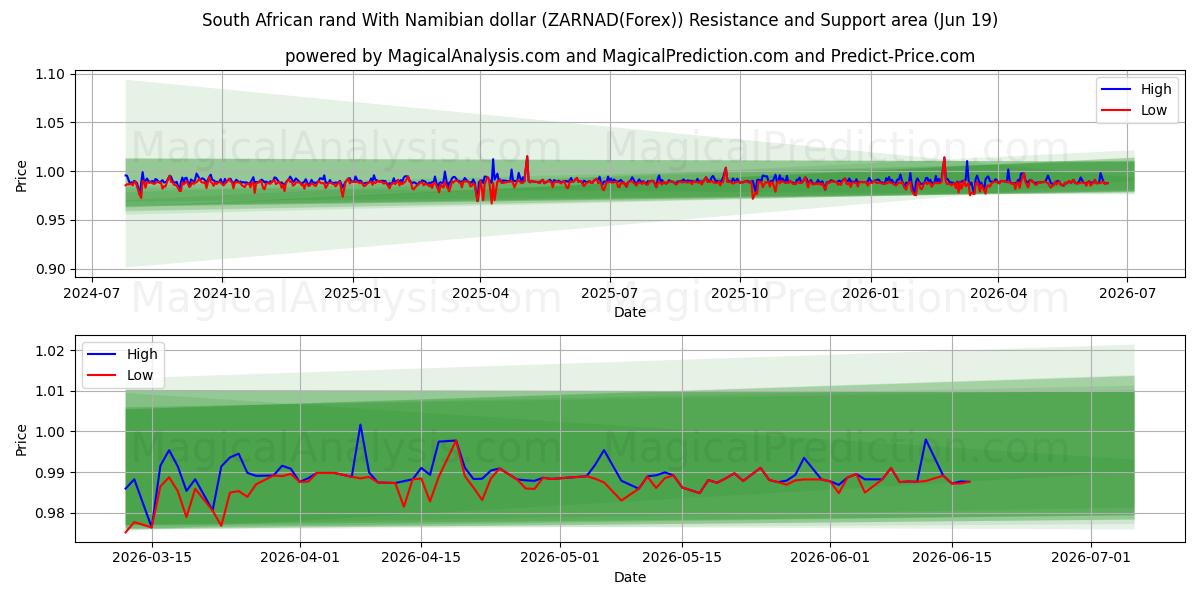1200x600 pixels.
Task: Click the 2026-01 tick label
Action: [870, 293]
